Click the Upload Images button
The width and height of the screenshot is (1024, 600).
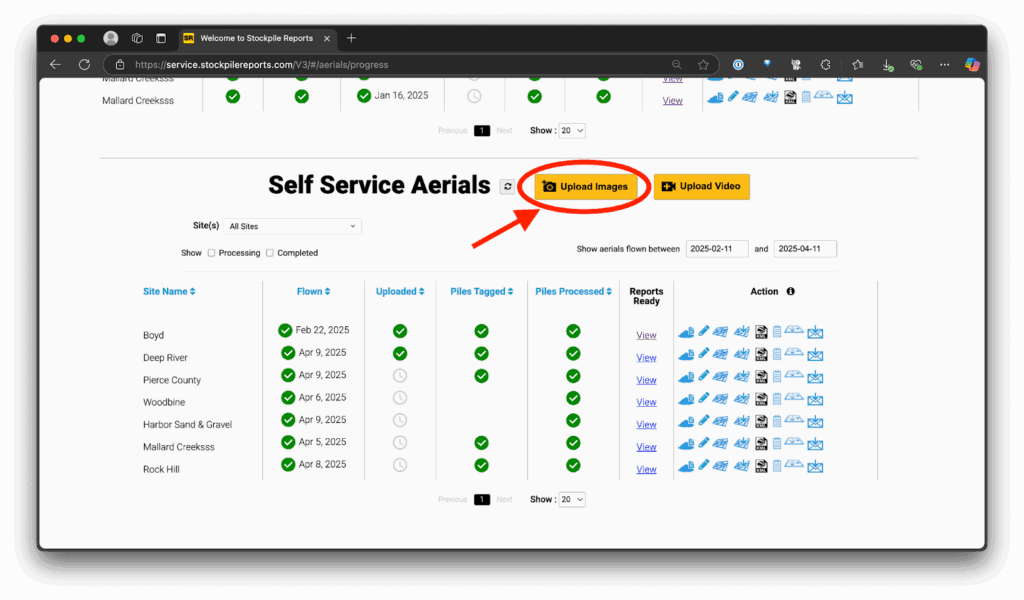[x=585, y=187]
